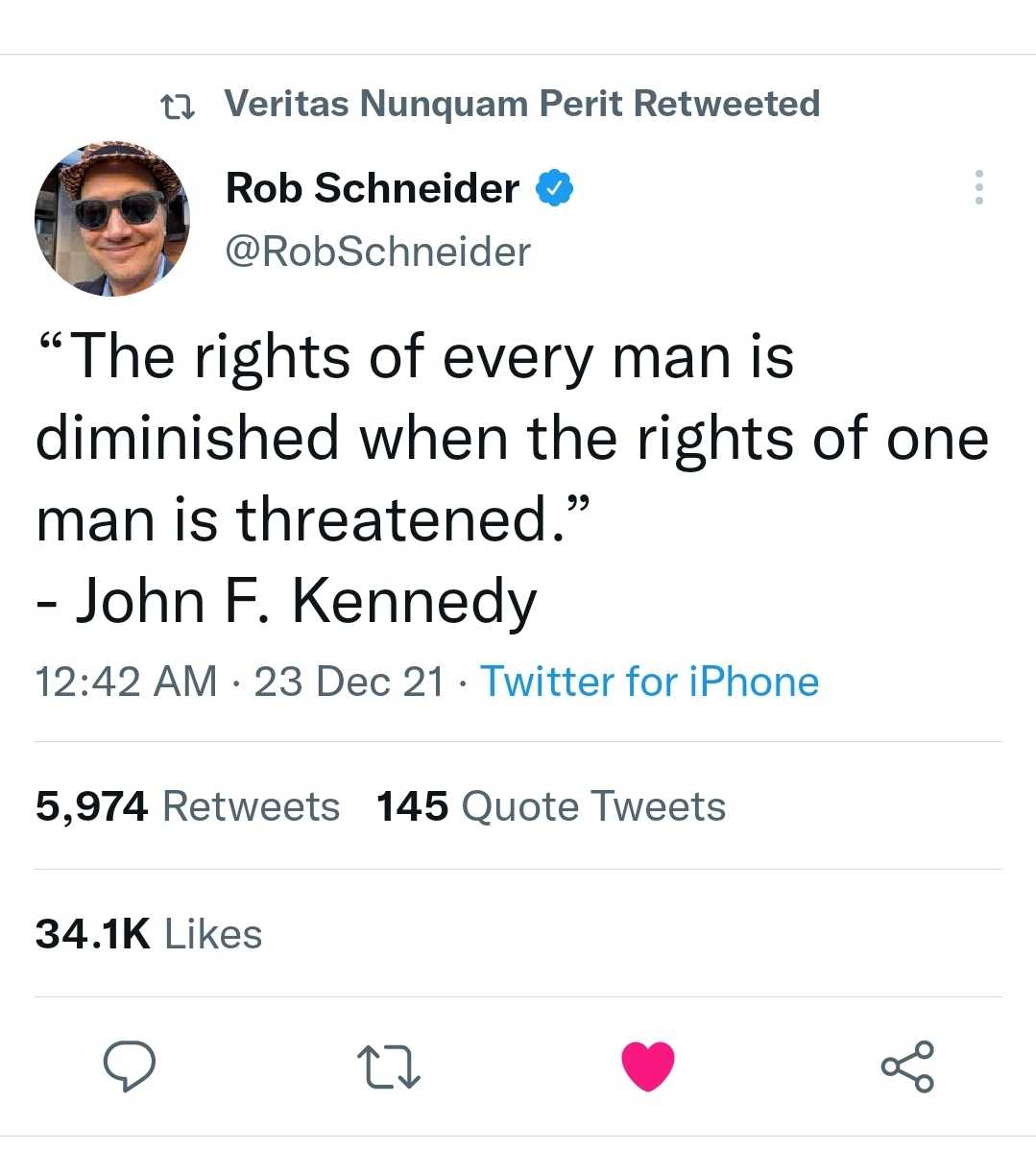Open the Rob Schneider display name
This screenshot has height=1150, width=1036.
click(x=373, y=188)
